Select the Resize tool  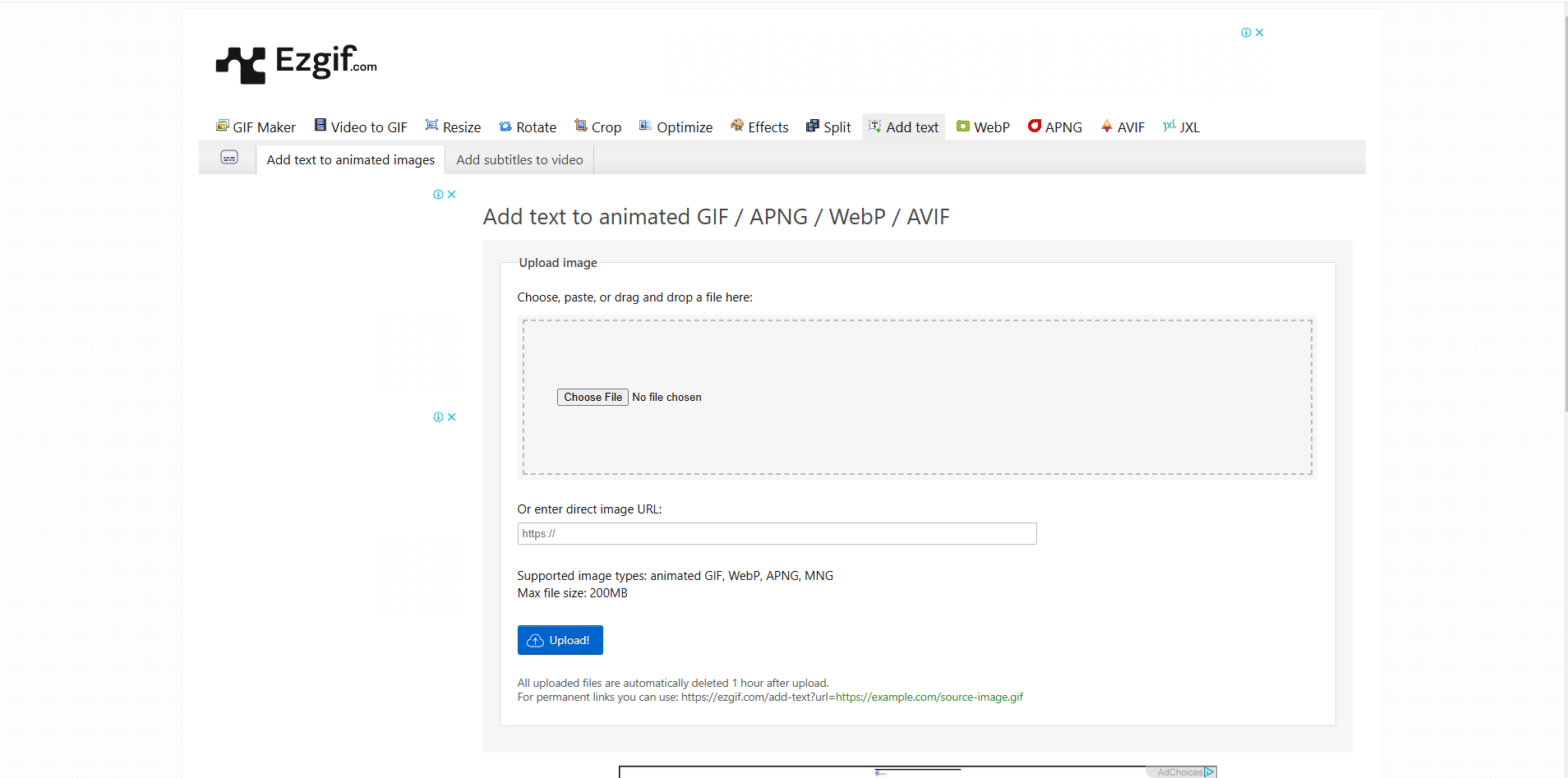click(x=453, y=127)
